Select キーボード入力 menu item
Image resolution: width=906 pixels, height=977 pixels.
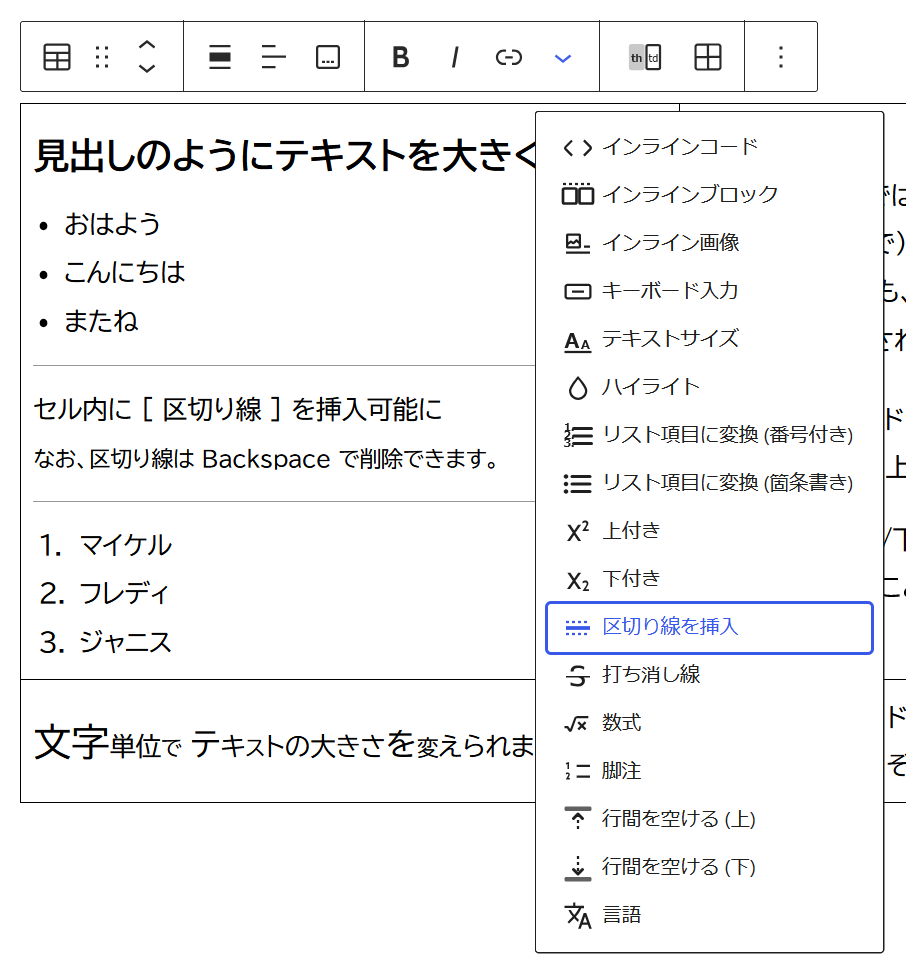709,291
